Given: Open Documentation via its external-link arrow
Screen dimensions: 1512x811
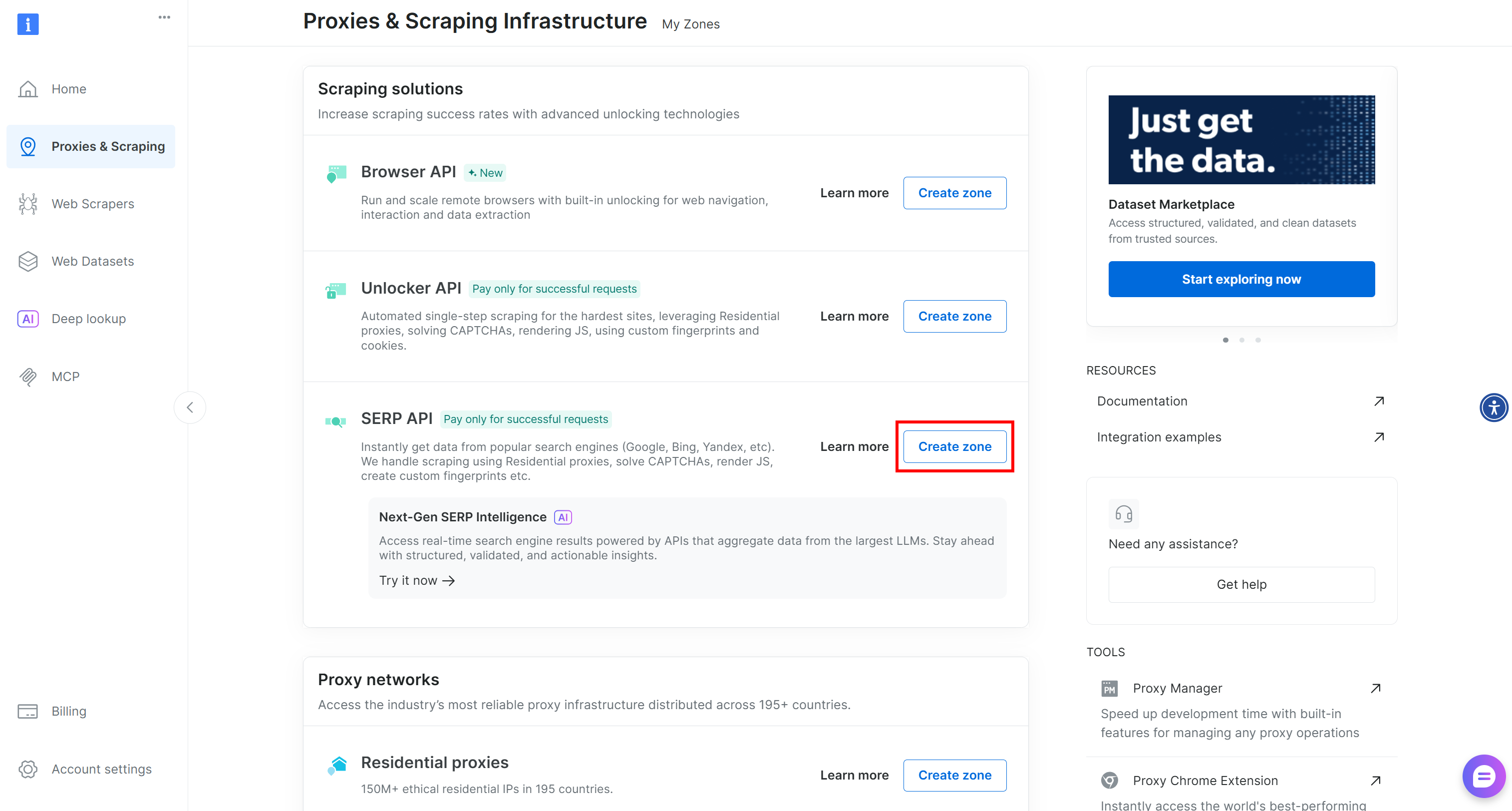Looking at the screenshot, I should pyautogui.click(x=1379, y=401).
